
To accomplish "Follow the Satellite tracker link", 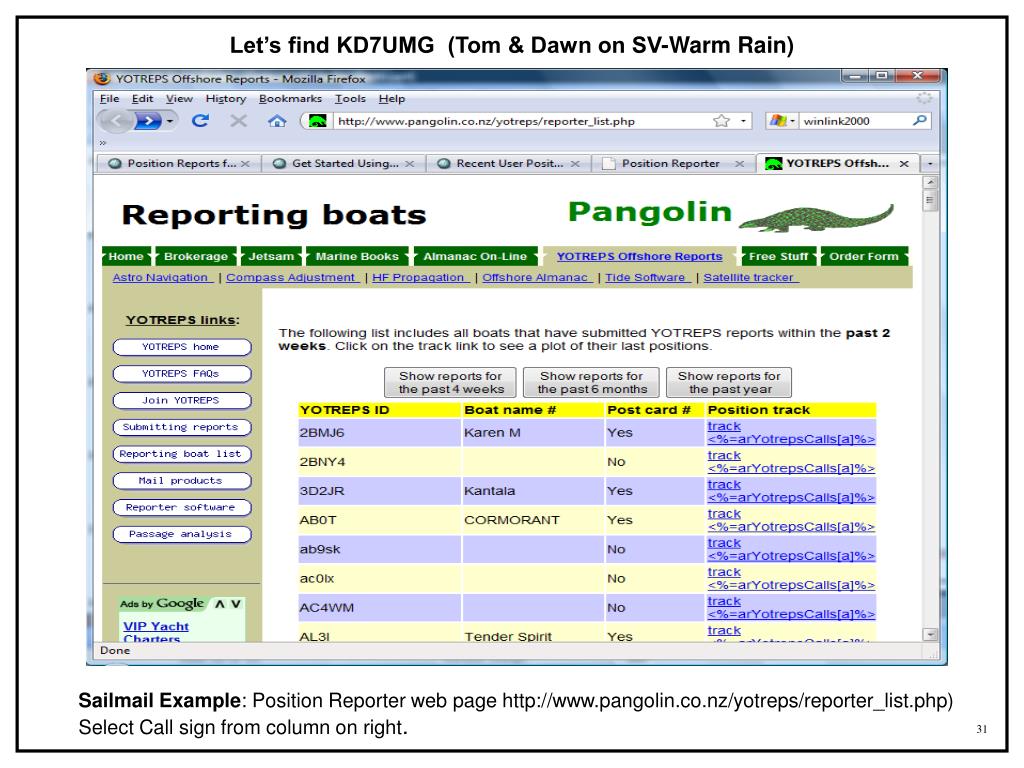I will [x=750, y=278].
